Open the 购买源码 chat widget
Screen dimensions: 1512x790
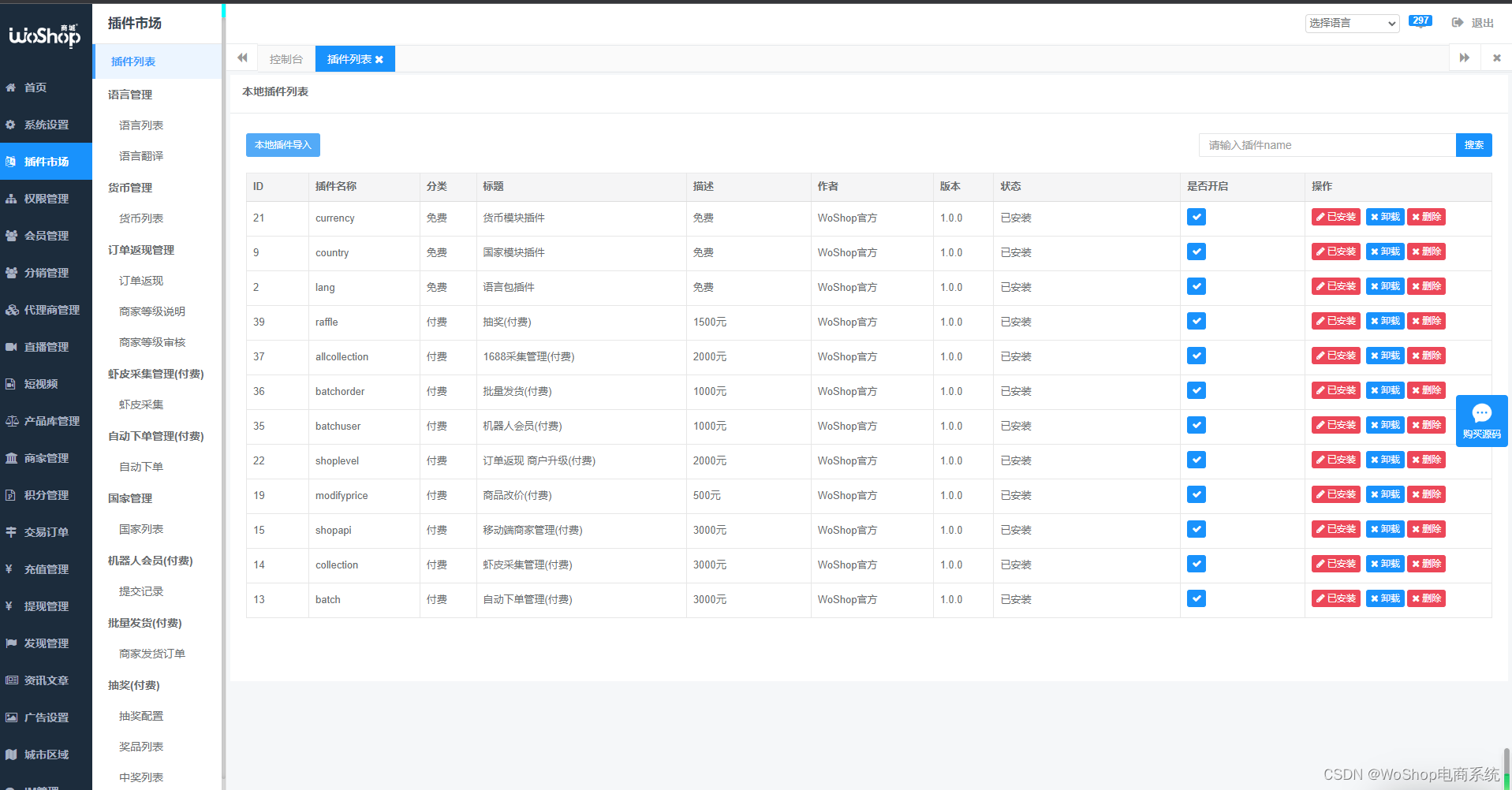click(x=1481, y=421)
